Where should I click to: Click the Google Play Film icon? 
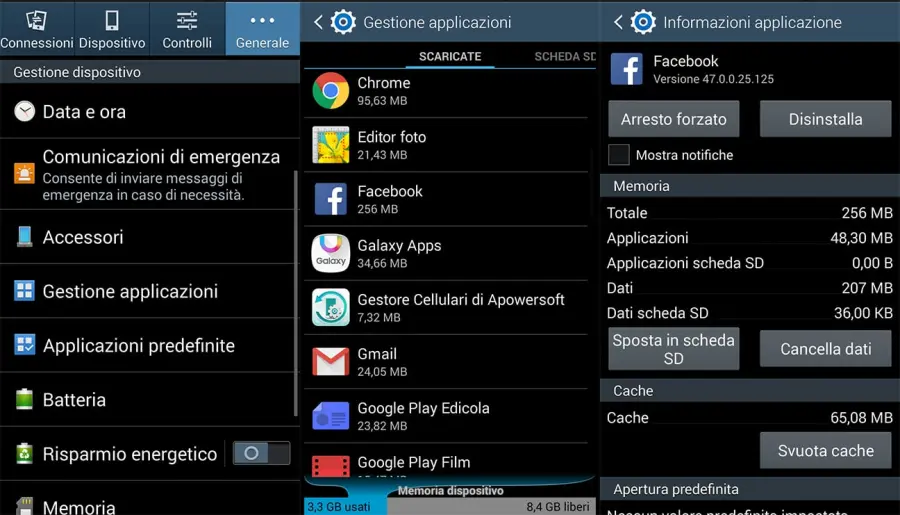click(331, 466)
